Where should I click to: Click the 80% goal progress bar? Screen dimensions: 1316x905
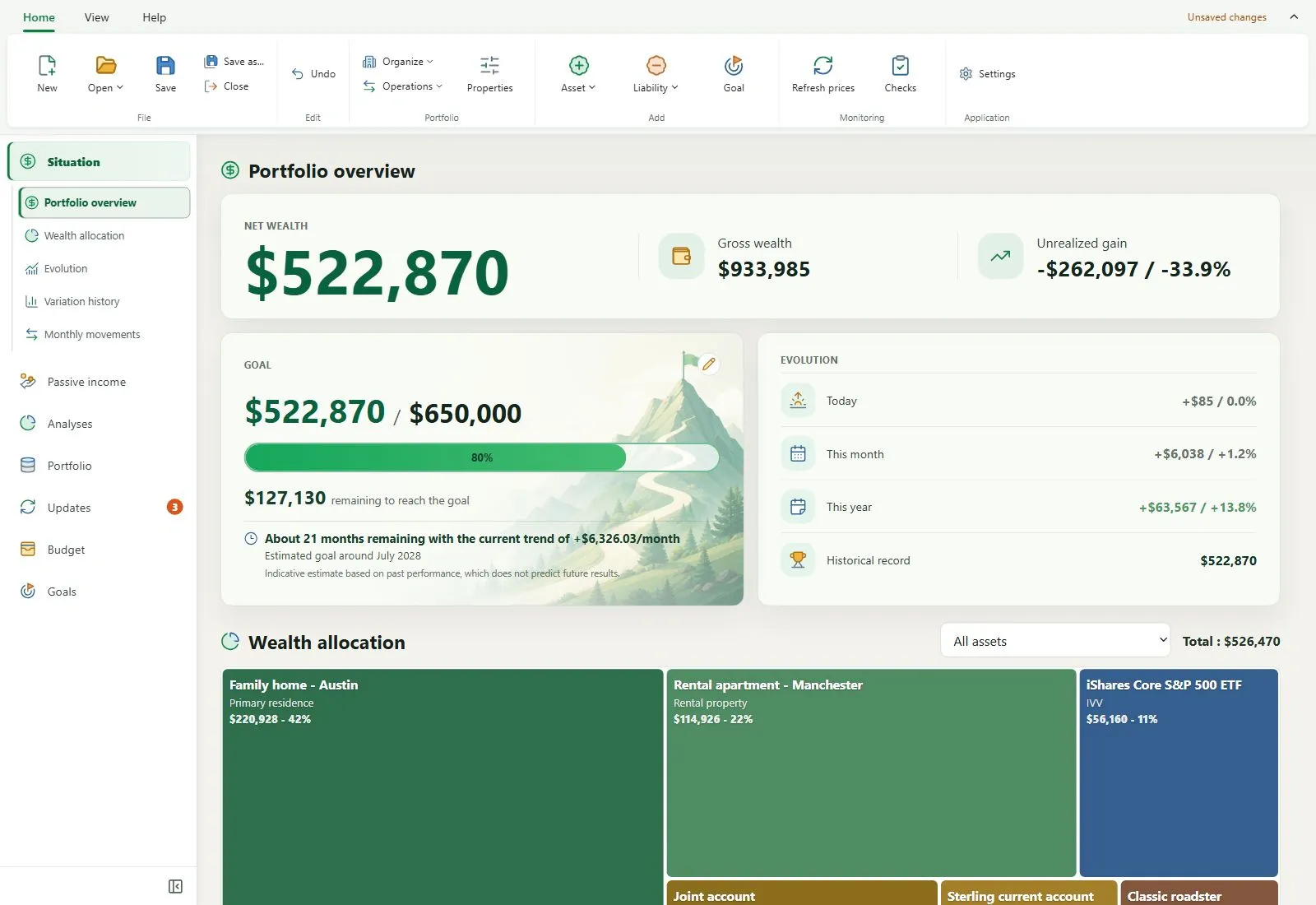tap(482, 457)
